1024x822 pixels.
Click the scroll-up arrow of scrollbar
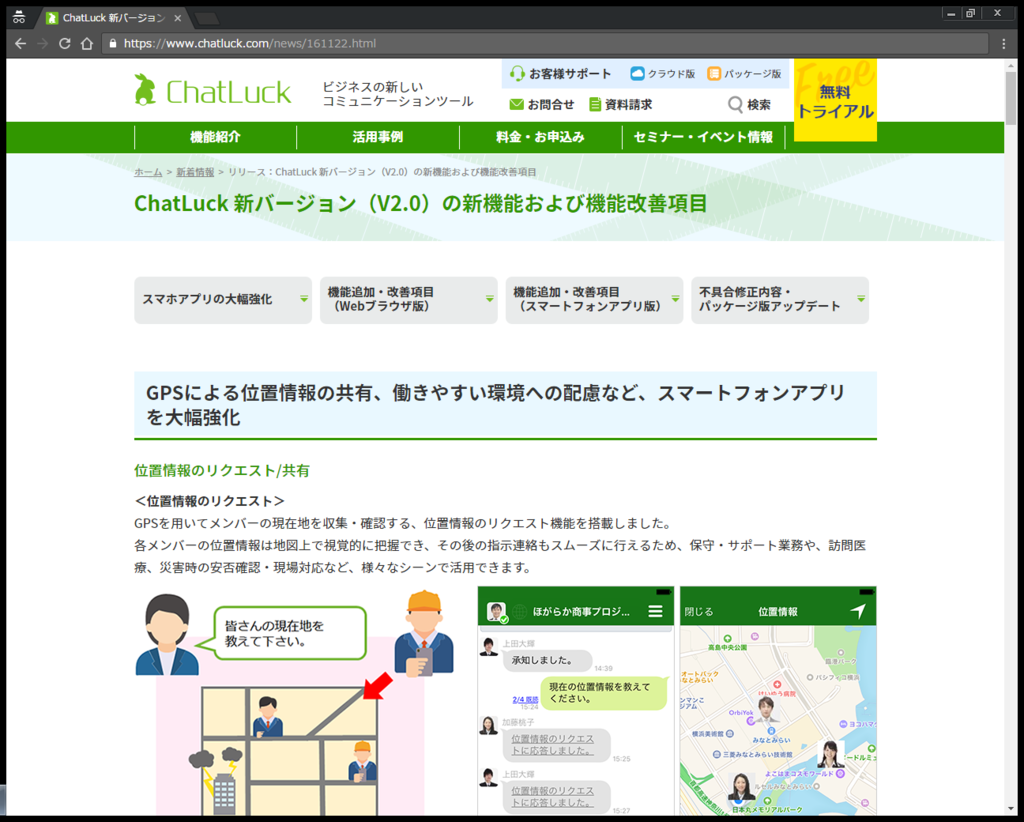pos(1011,65)
